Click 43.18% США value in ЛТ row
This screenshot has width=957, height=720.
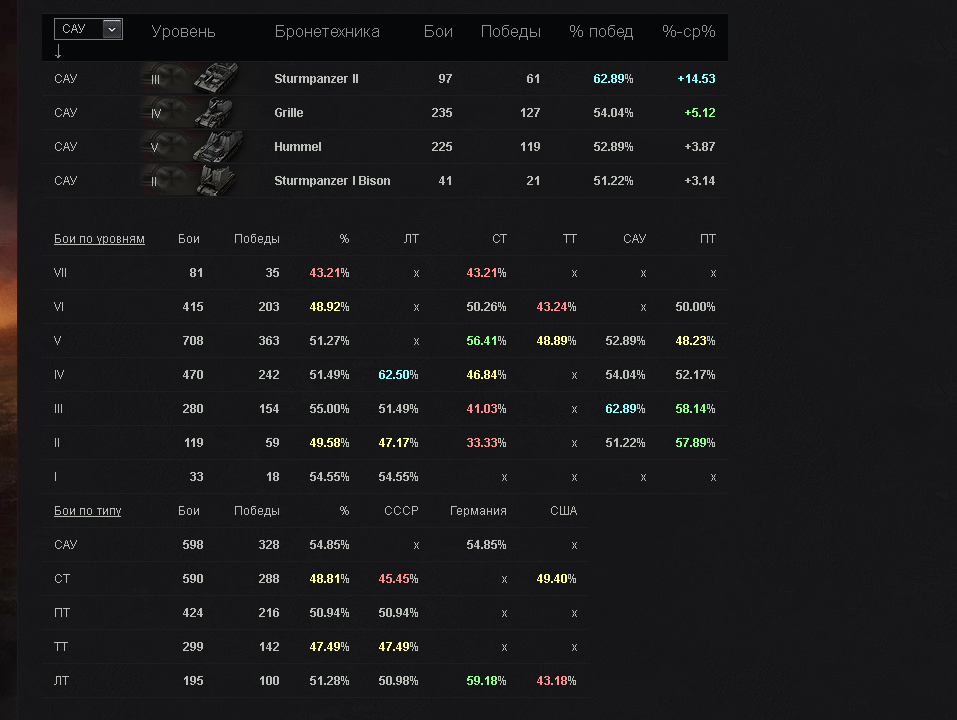[x=556, y=681]
